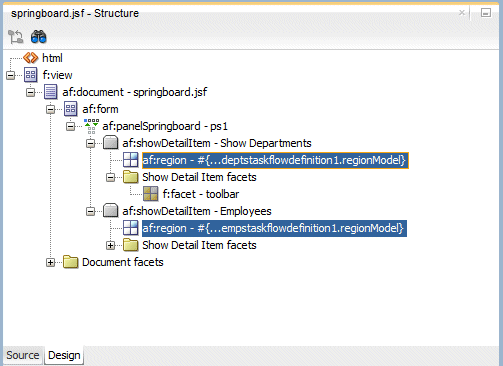This screenshot has height=366, width=503.
Task: Collapse facets folder containing f:facet toolbar
Action: pyautogui.click(x=111, y=177)
